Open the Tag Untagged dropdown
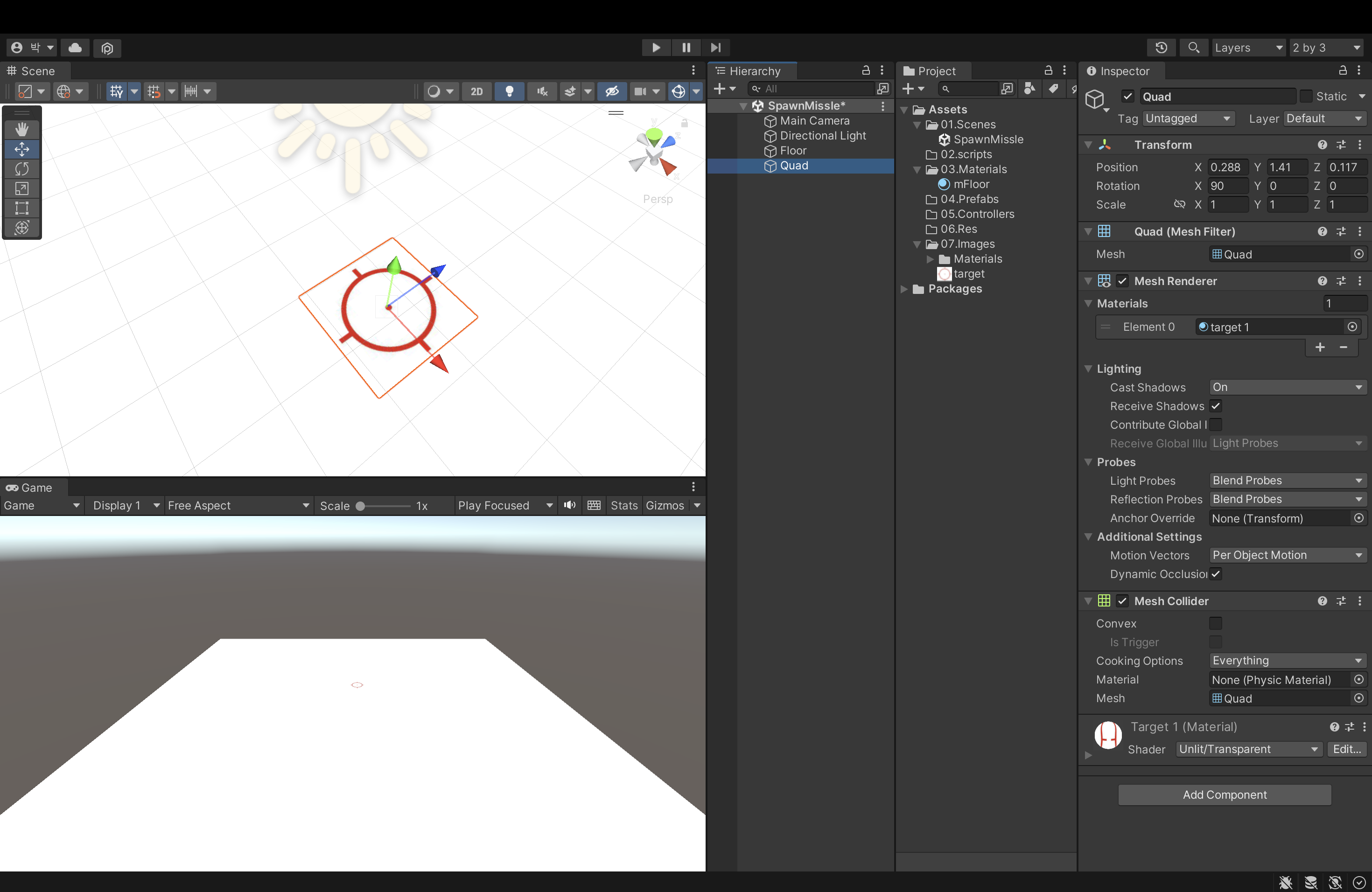Screen dimensions: 1372x892 point(1188,118)
